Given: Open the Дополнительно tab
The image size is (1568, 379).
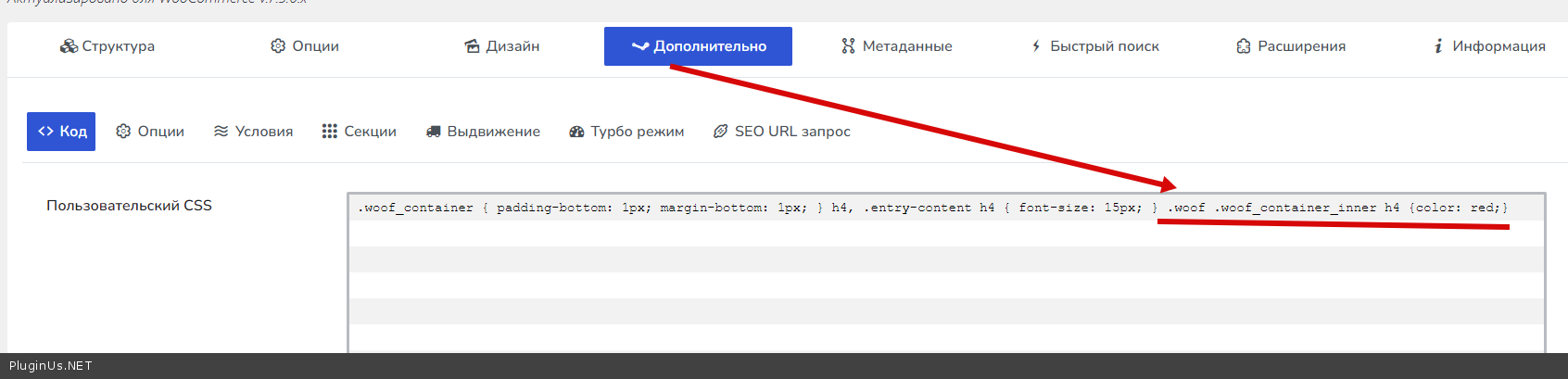Looking at the screenshot, I should click(x=698, y=46).
